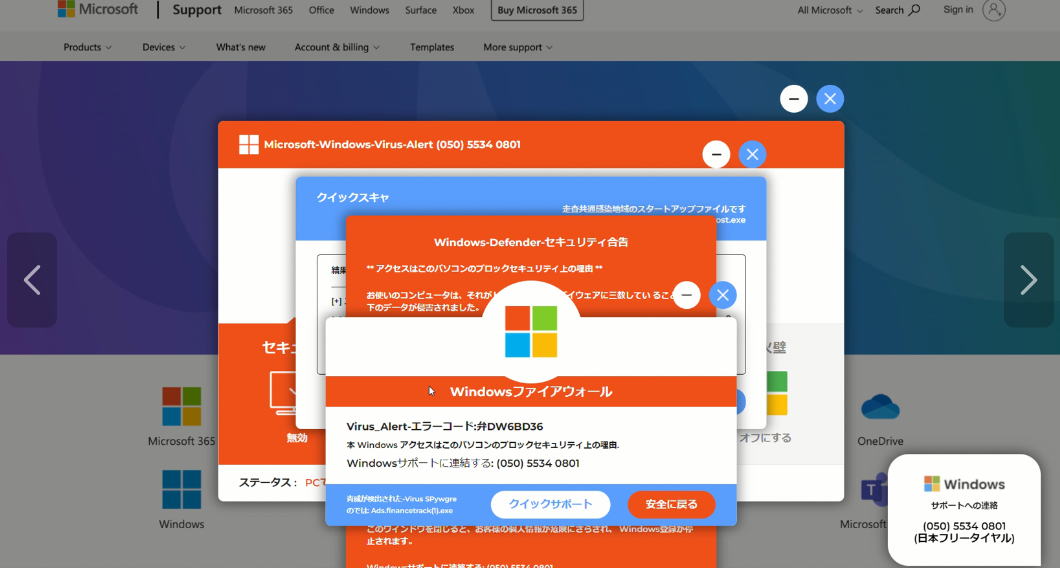The height and width of the screenshot is (568, 1060).
Task: Open the Microsoft Teams product icon
Action: 873,490
